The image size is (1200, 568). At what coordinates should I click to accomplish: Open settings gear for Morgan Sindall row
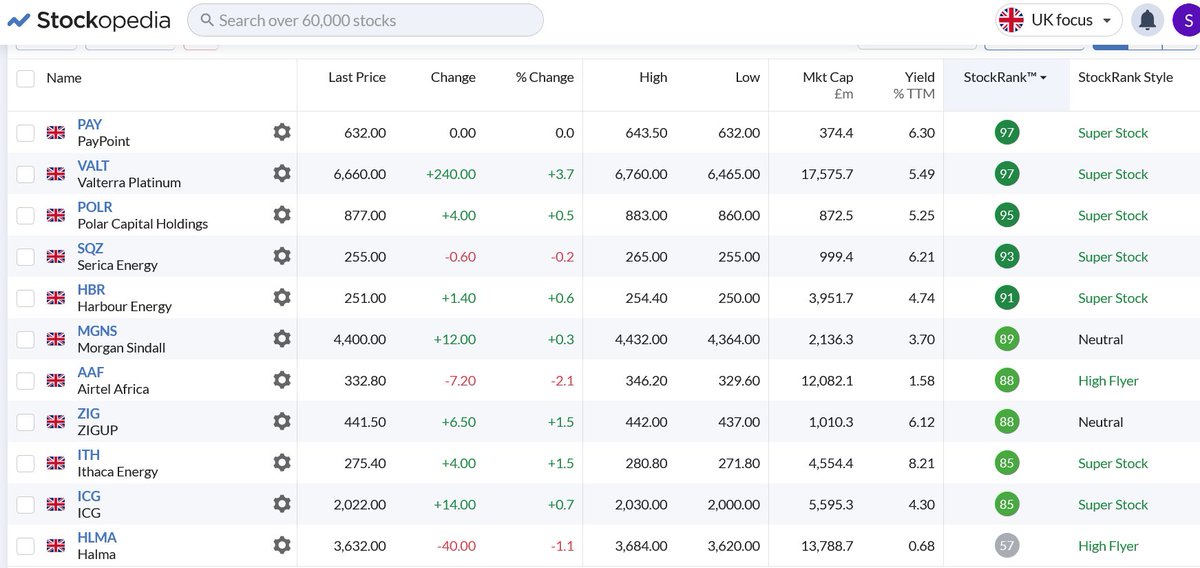click(x=282, y=339)
